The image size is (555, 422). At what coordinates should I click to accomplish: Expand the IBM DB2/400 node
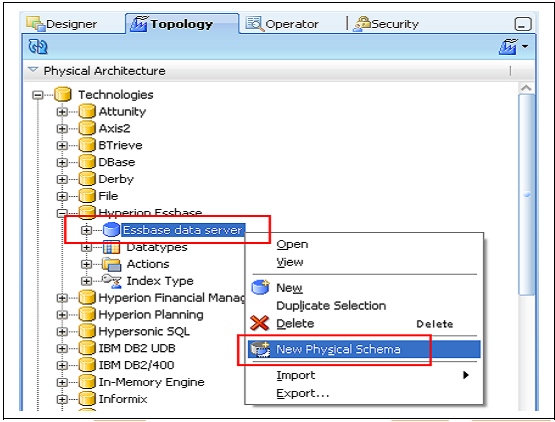[62, 366]
